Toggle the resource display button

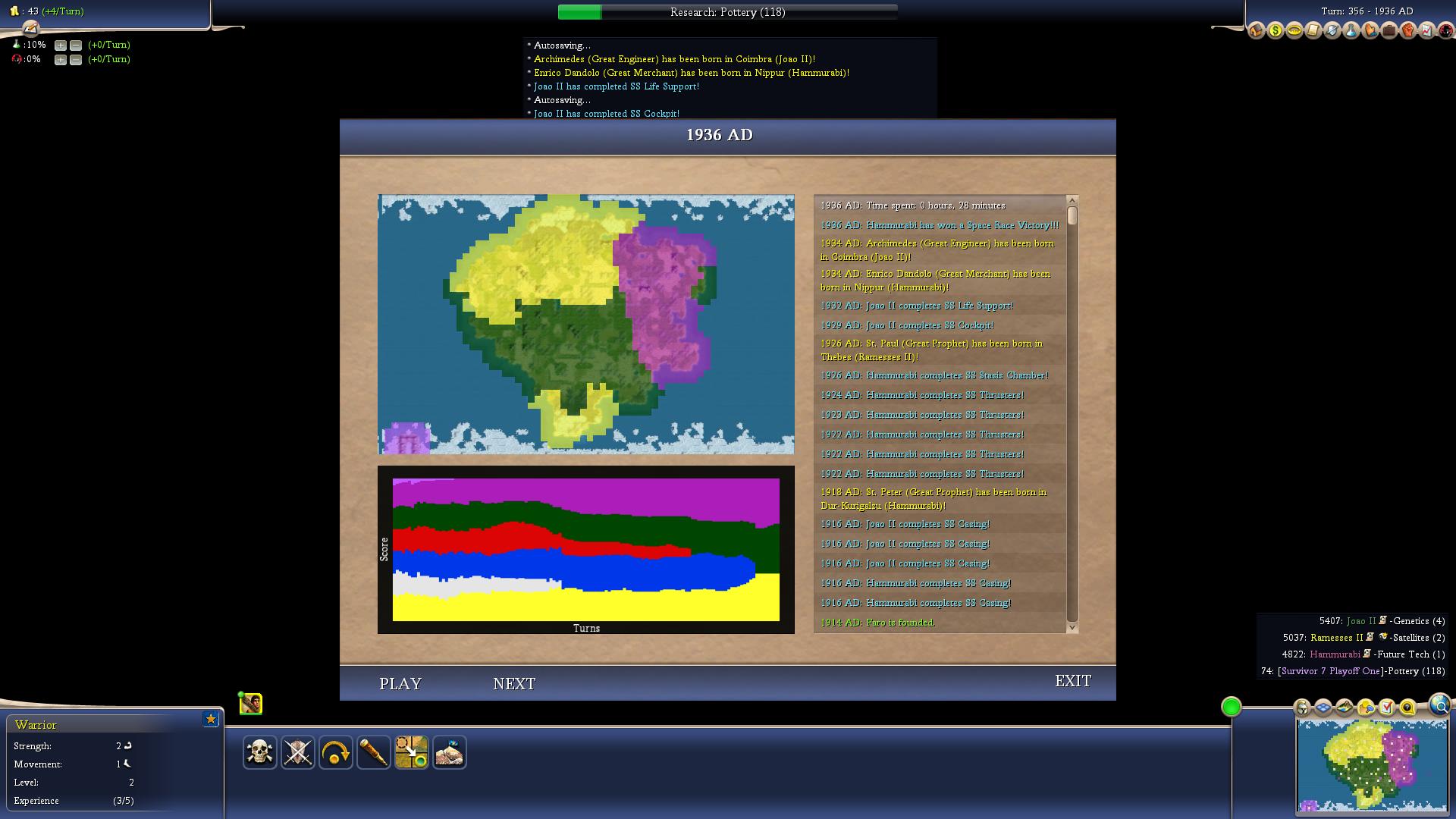click(1366, 708)
